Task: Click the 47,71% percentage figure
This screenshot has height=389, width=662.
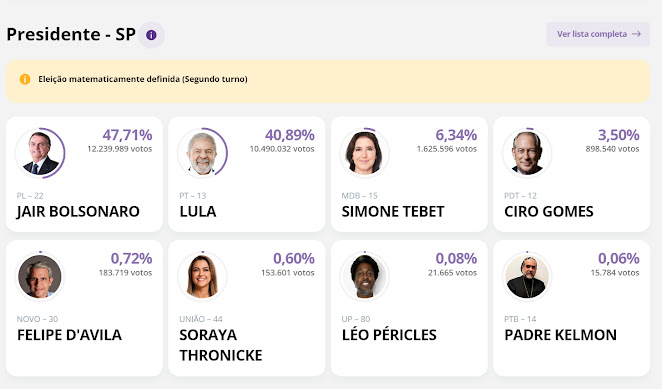Action: coord(127,135)
